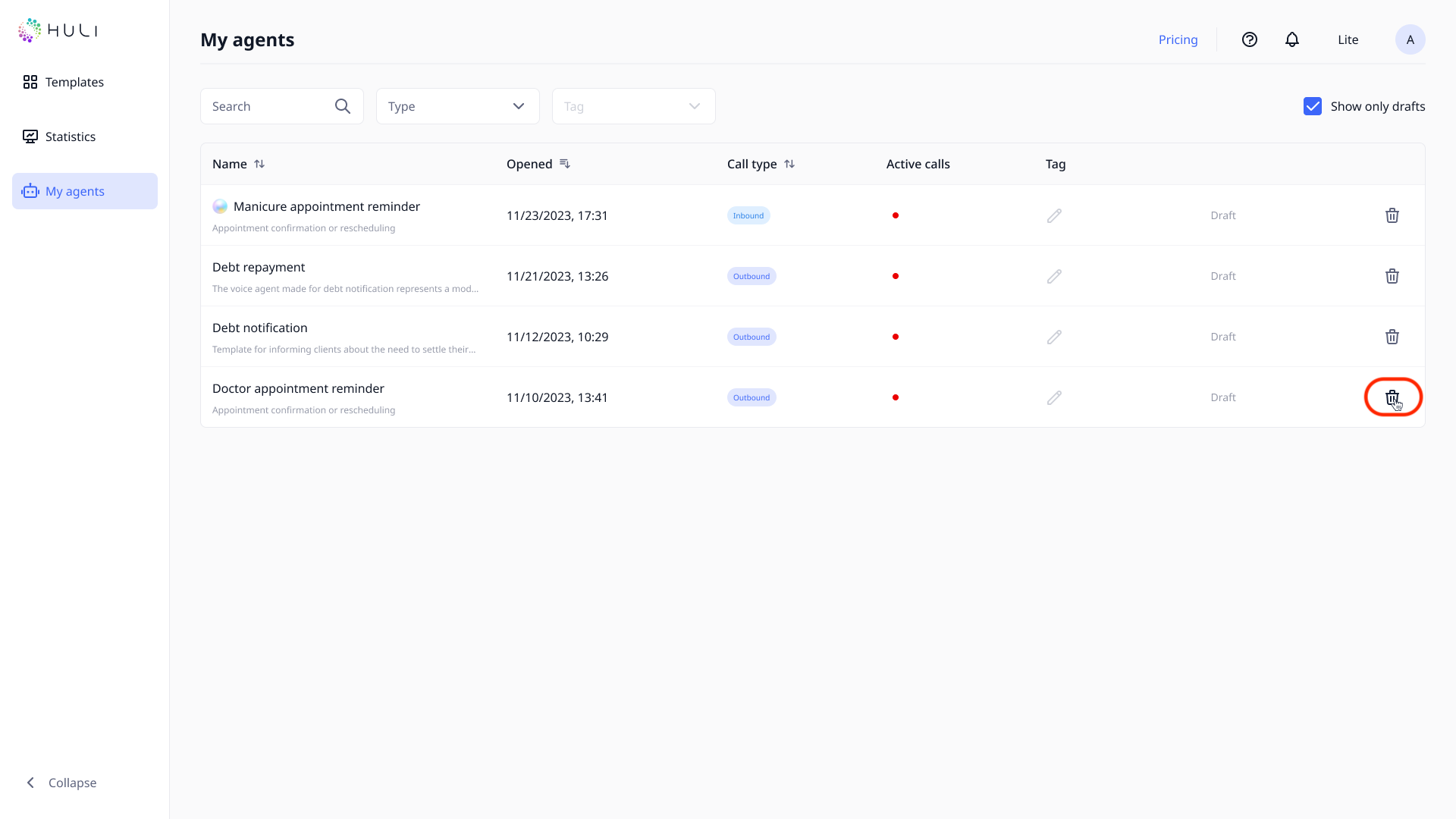Image resolution: width=1456 pixels, height=819 pixels.
Task: Delete the Doctor appointment reminder agent
Action: (1392, 397)
